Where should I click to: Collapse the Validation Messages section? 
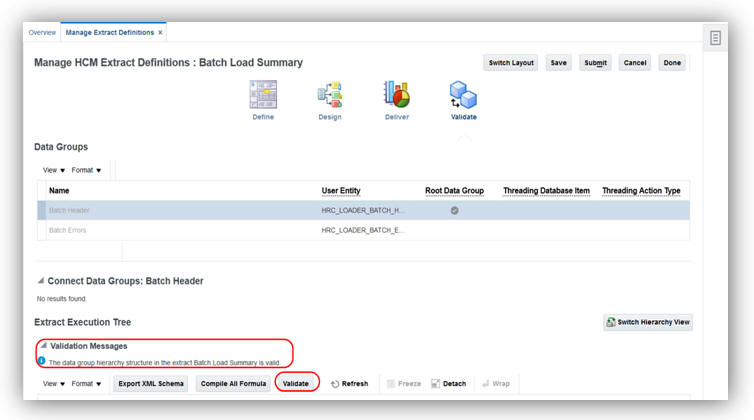tap(44, 345)
